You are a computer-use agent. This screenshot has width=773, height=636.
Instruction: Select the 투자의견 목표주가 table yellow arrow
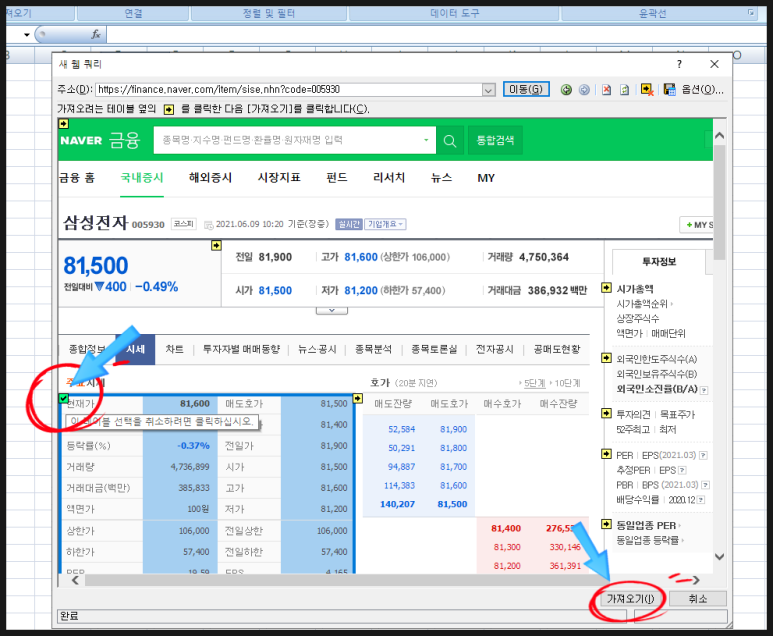pyautogui.click(x=606, y=413)
